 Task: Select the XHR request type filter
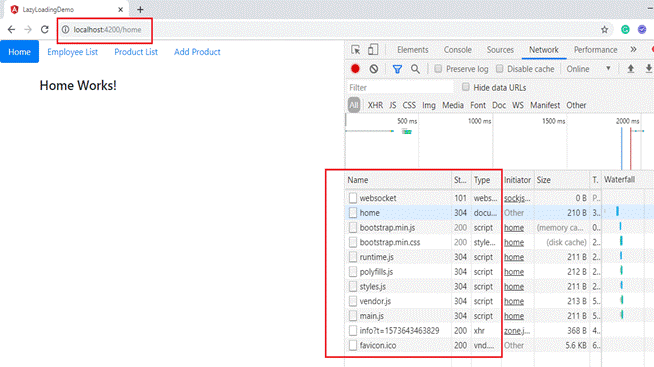coord(375,105)
